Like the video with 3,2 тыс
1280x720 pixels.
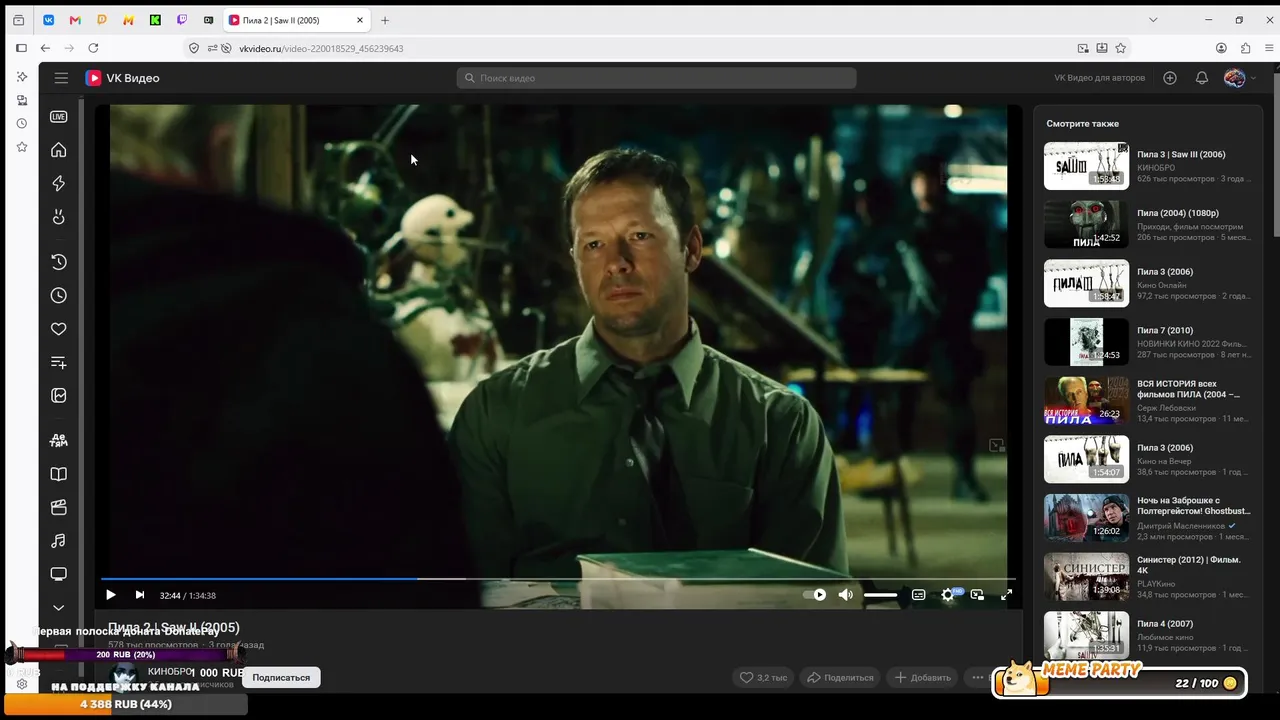(763, 677)
